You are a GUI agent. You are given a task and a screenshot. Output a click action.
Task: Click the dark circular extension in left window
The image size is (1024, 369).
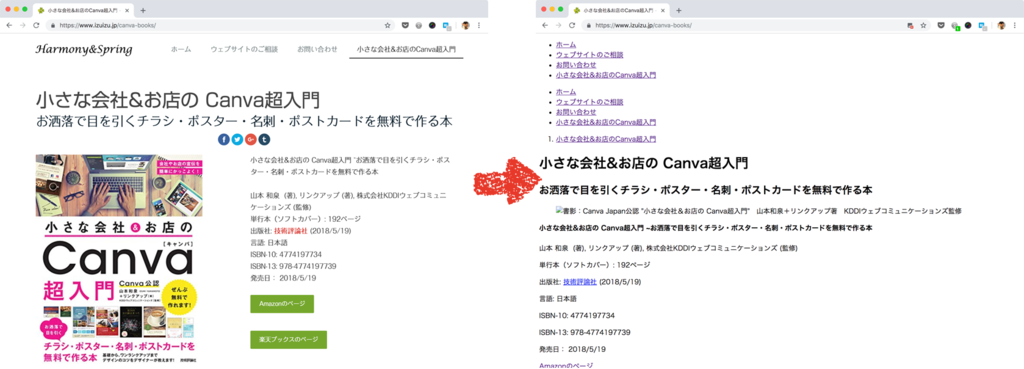(432, 25)
